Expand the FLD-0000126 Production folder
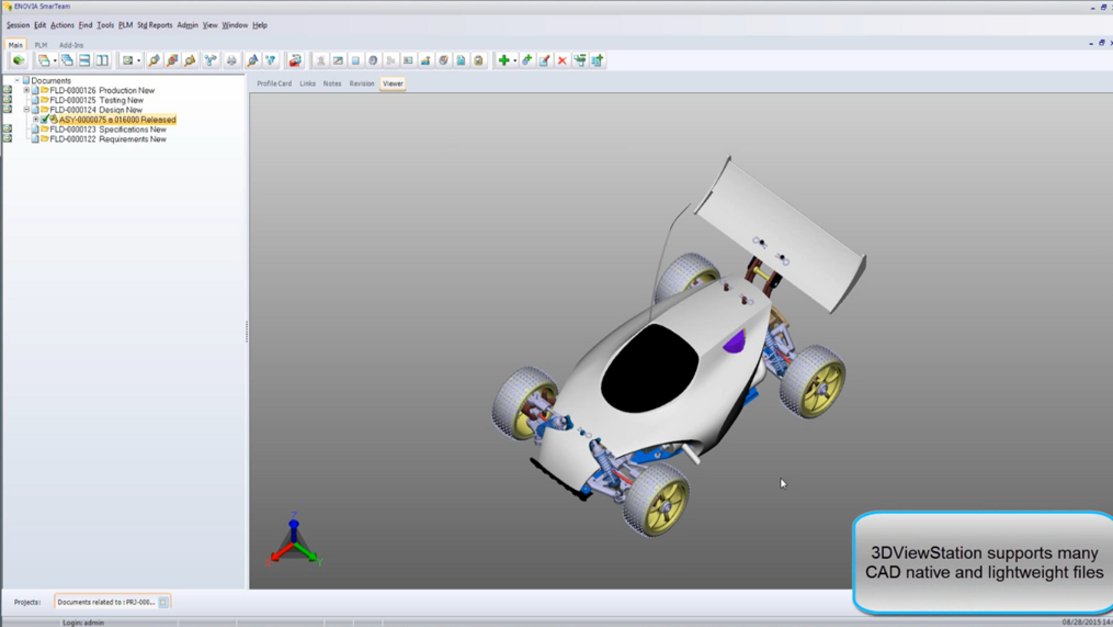Image resolution: width=1113 pixels, height=627 pixels. point(26,90)
